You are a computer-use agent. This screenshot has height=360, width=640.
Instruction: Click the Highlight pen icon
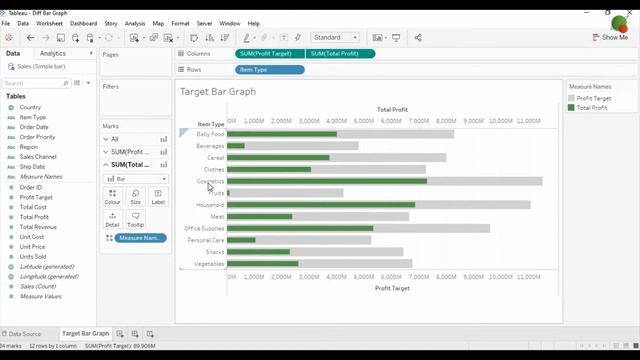[x=247, y=38]
